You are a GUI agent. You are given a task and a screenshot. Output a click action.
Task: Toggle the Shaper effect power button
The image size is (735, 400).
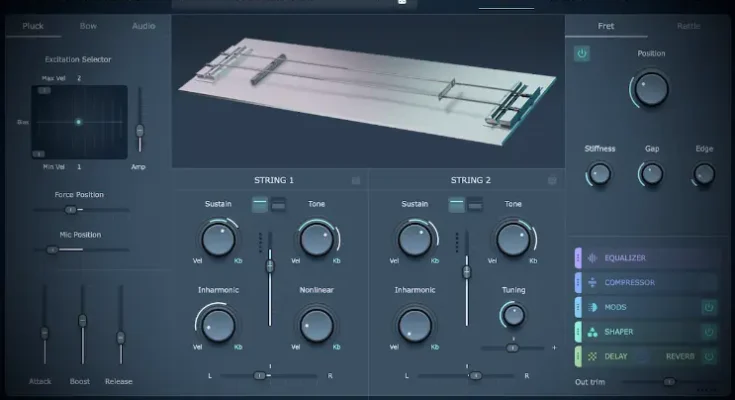click(x=709, y=331)
